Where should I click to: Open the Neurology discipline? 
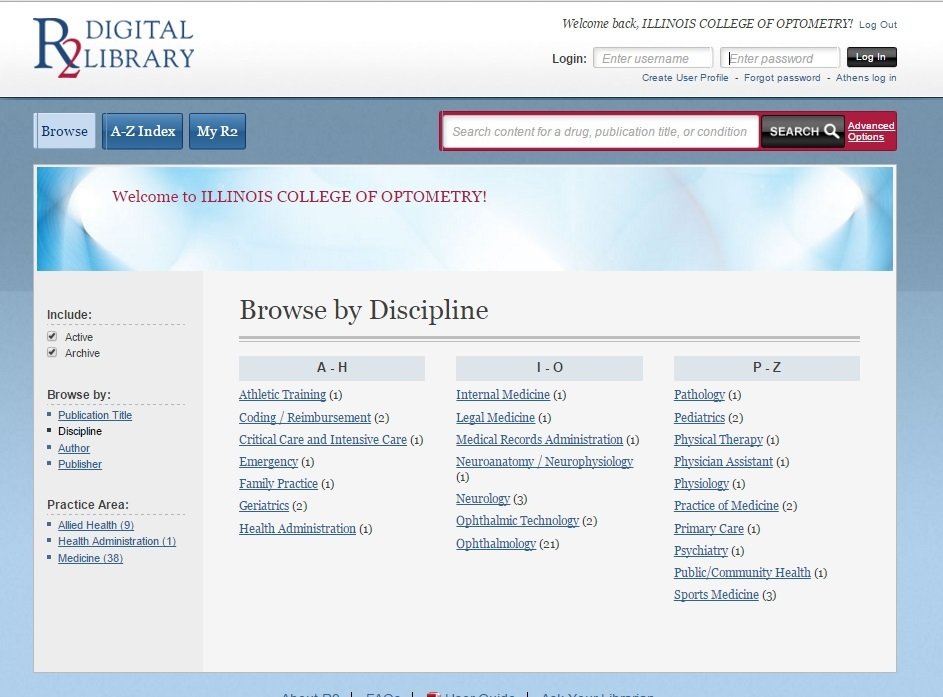click(x=483, y=499)
